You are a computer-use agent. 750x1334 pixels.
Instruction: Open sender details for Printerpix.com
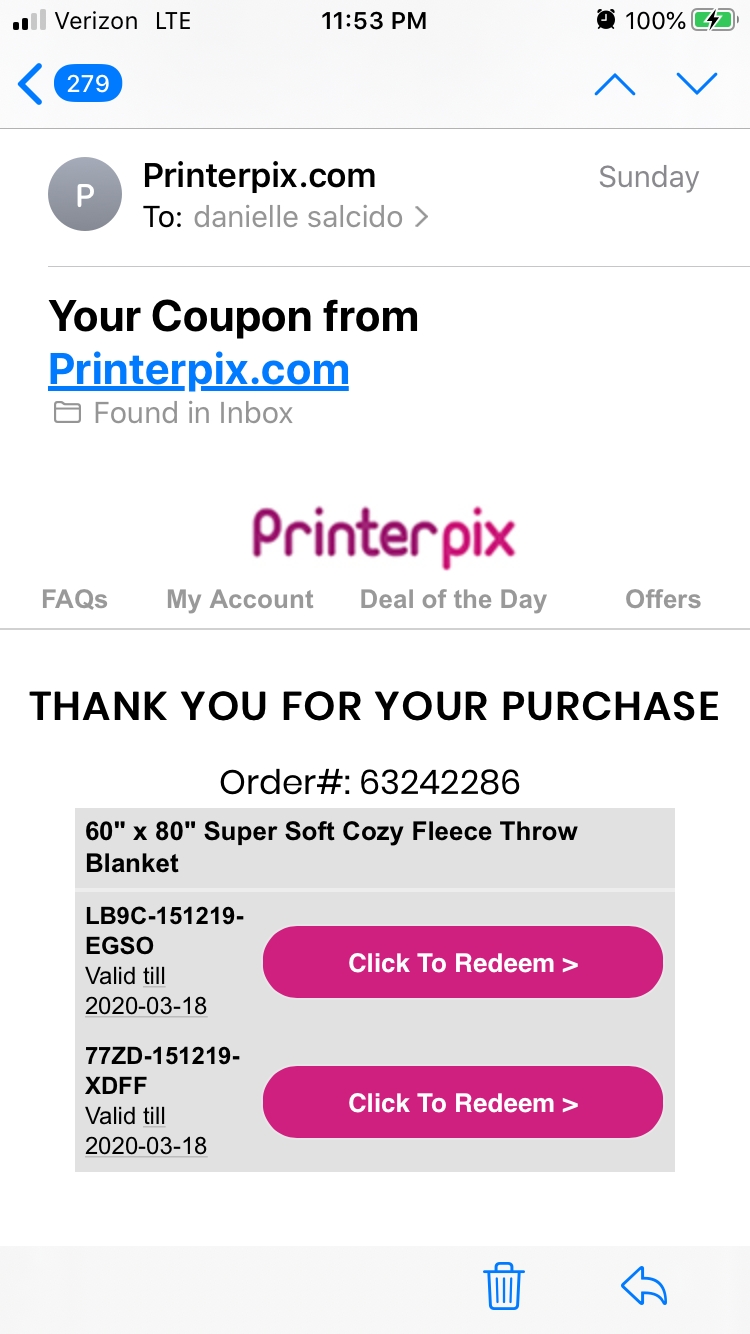pyautogui.click(x=259, y=175)
